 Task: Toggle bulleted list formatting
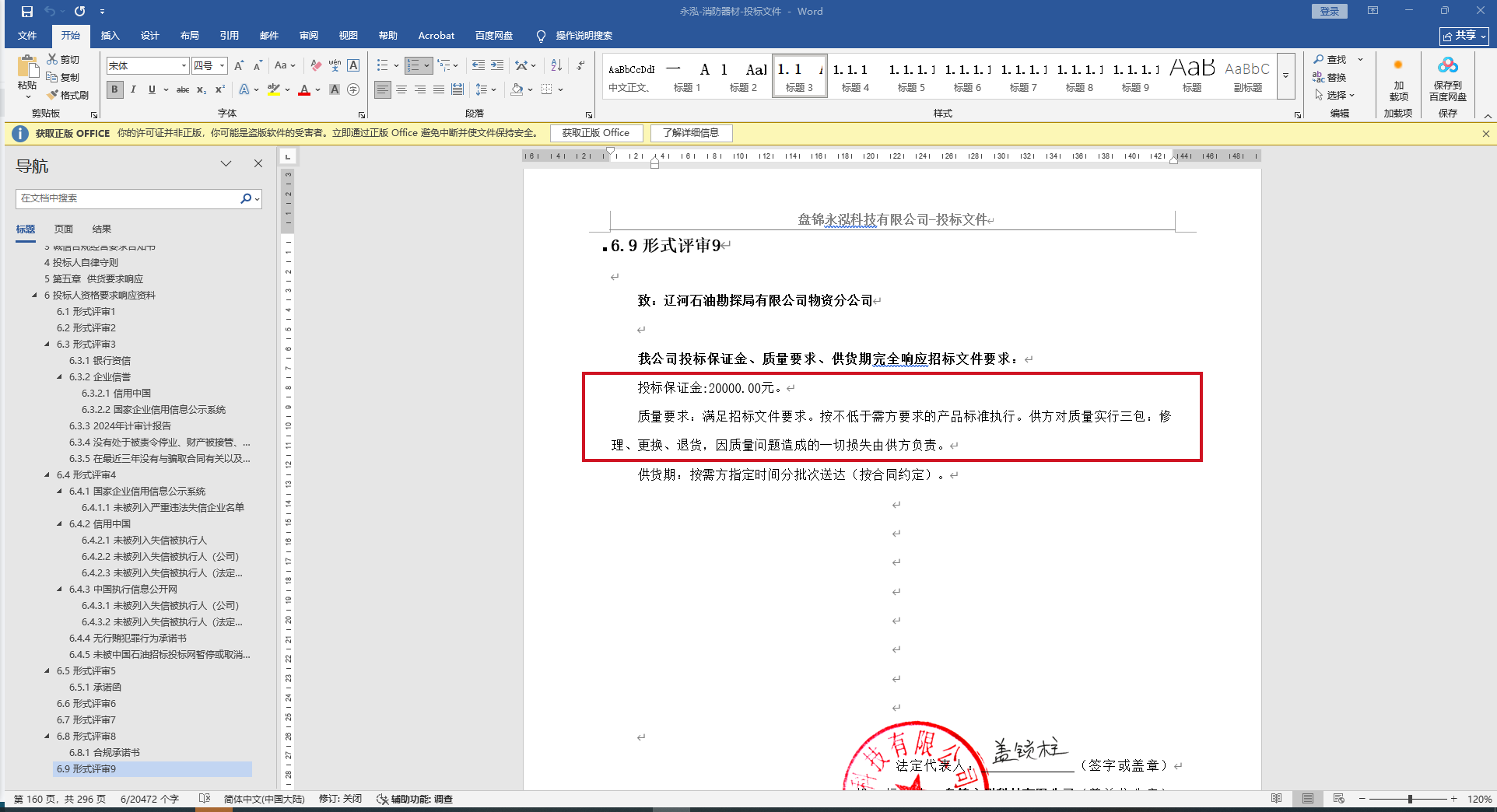point(382,65)
